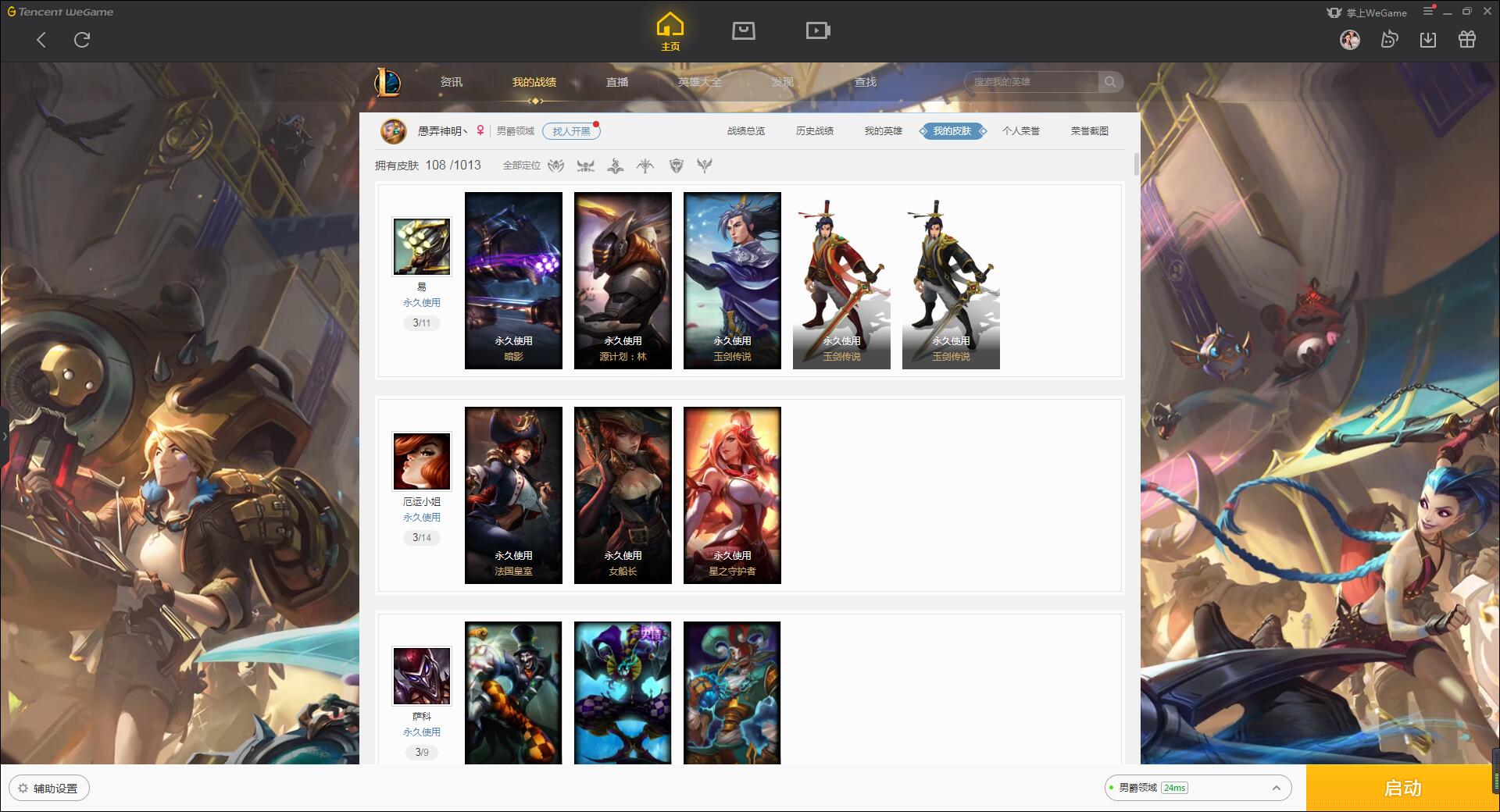
Task: Expand the collapsed left-edge side panel arrow
Action: [4, 436]
